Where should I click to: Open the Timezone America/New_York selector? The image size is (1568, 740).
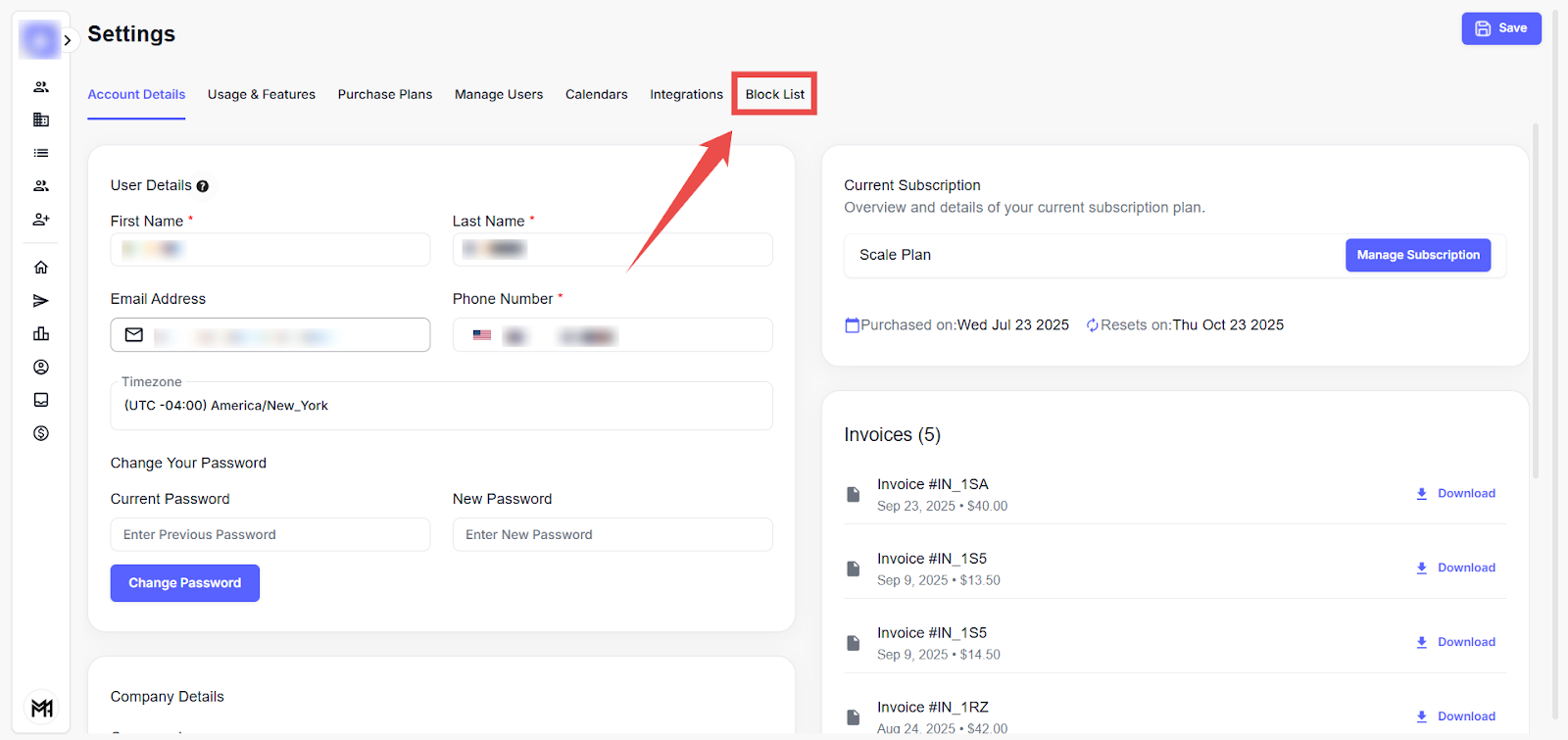pyautogui.click(x=441, y=406)
